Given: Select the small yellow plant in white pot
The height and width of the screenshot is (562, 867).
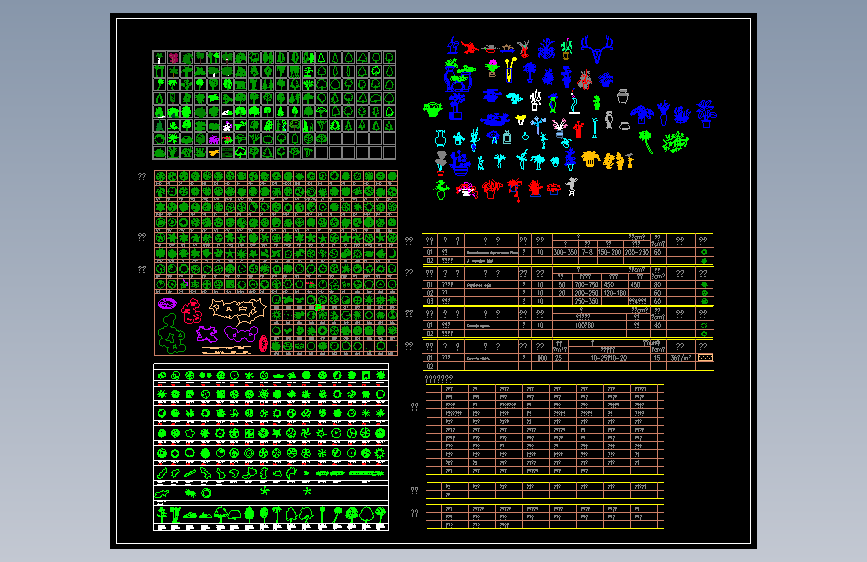Looking at the screenshot, I should point(520,120).
